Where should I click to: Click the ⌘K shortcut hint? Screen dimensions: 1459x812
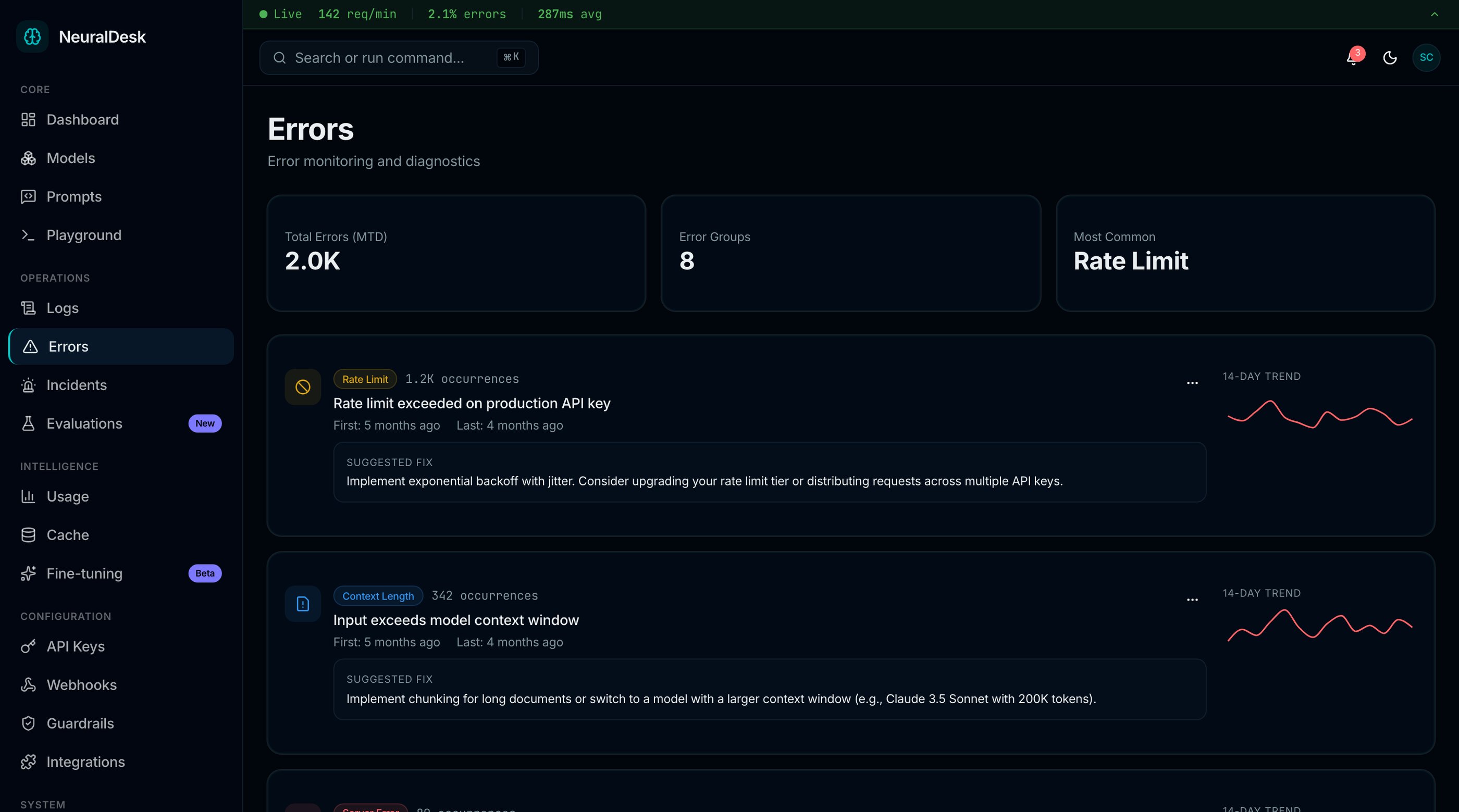(x=511, y=57)
